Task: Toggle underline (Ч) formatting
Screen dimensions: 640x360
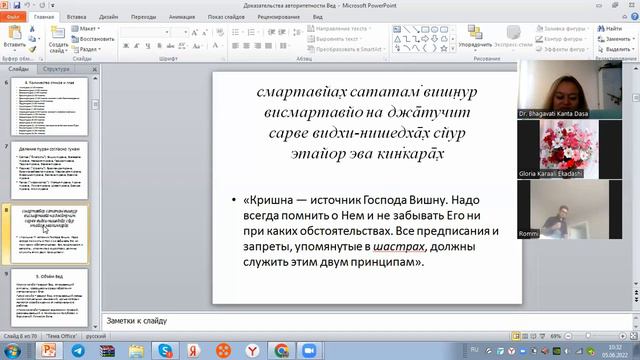Action: pyautogui.click(x=148, y=46)
